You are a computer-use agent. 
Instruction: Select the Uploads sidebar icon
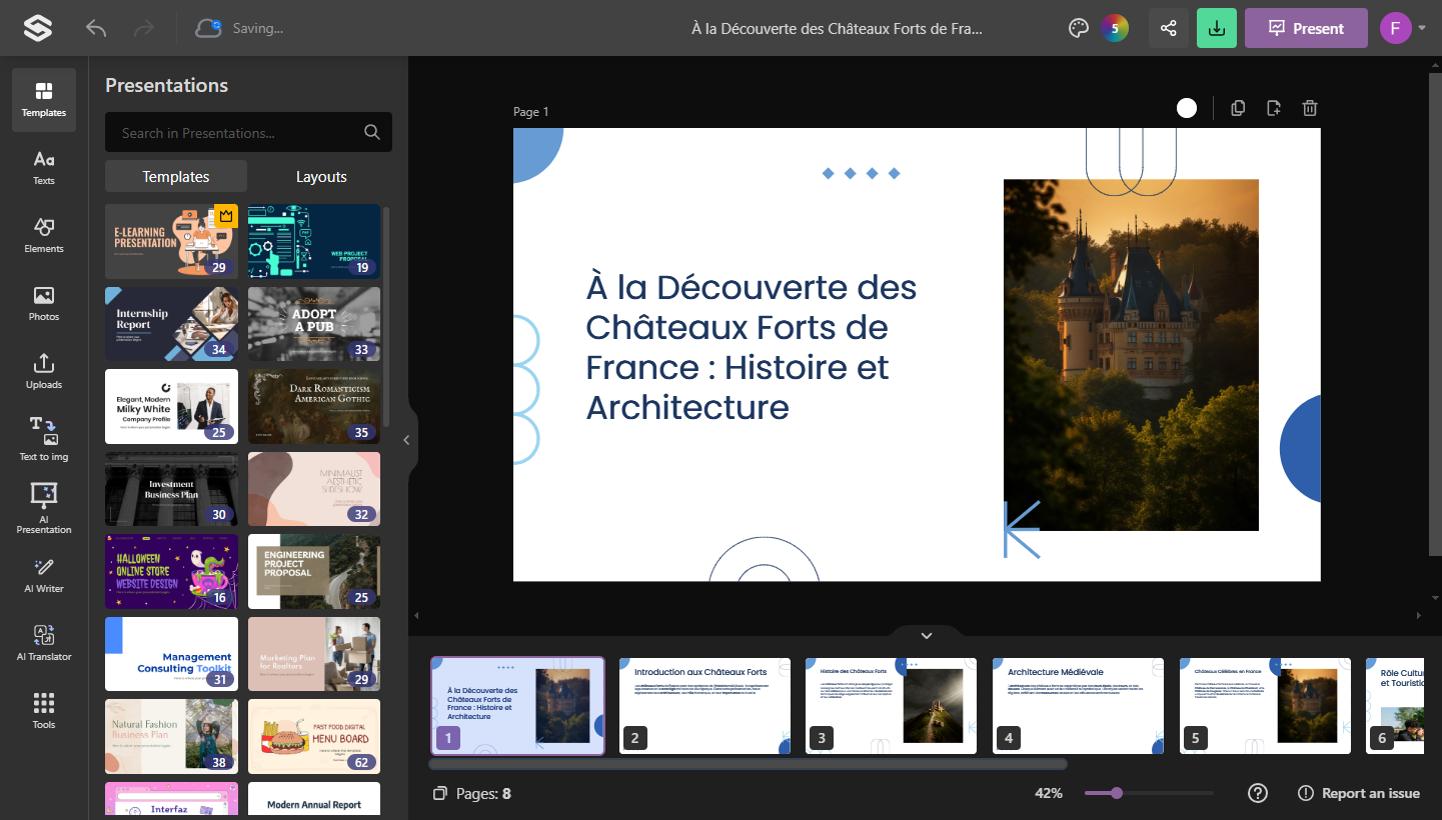click(x=43, y=370)
